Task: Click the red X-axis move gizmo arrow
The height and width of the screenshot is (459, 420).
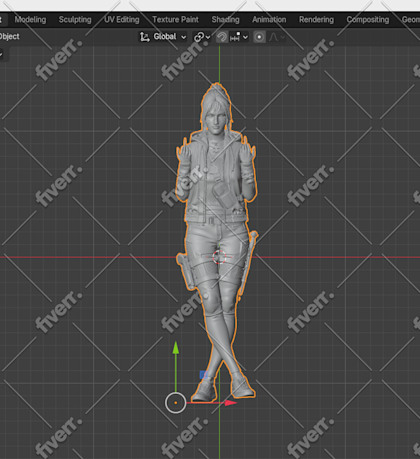Action: tap(230, 403)
